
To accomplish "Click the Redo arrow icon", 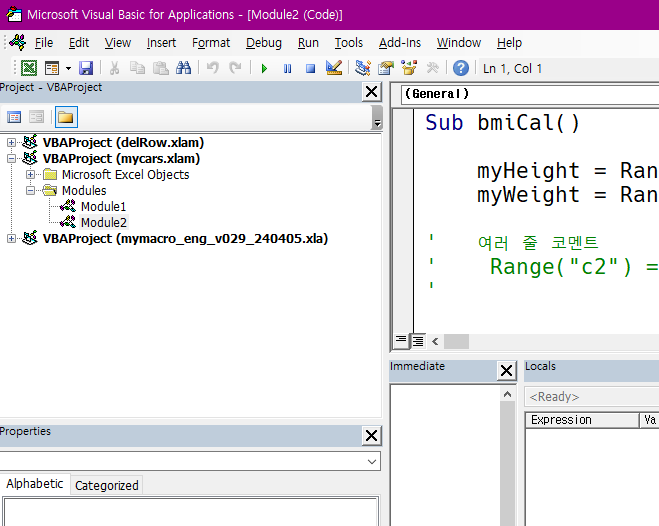I will 235,68.
